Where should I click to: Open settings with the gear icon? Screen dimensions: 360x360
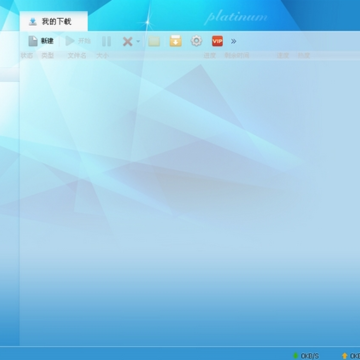[196, 41]
